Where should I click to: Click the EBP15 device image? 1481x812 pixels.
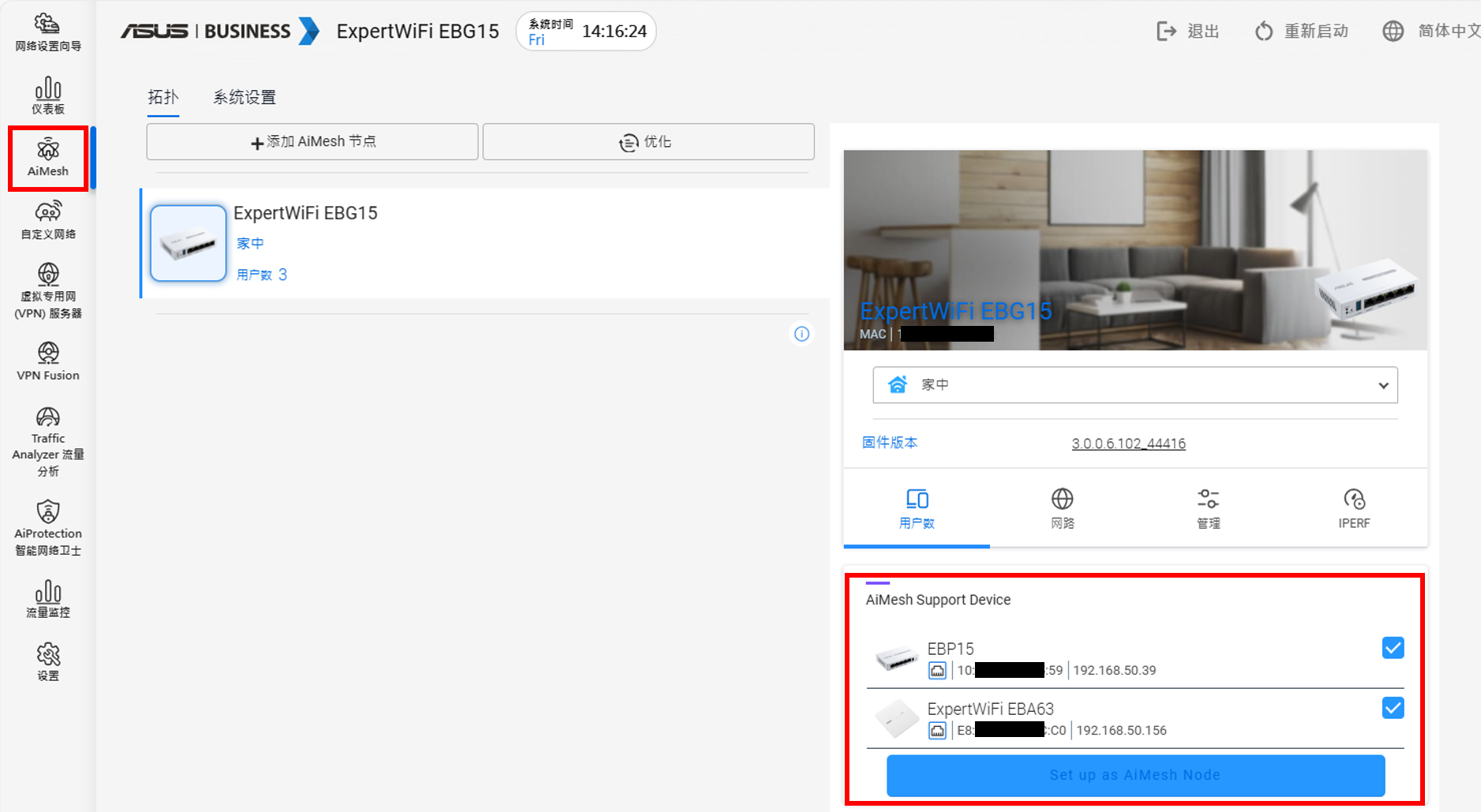[x=897, y=657]
